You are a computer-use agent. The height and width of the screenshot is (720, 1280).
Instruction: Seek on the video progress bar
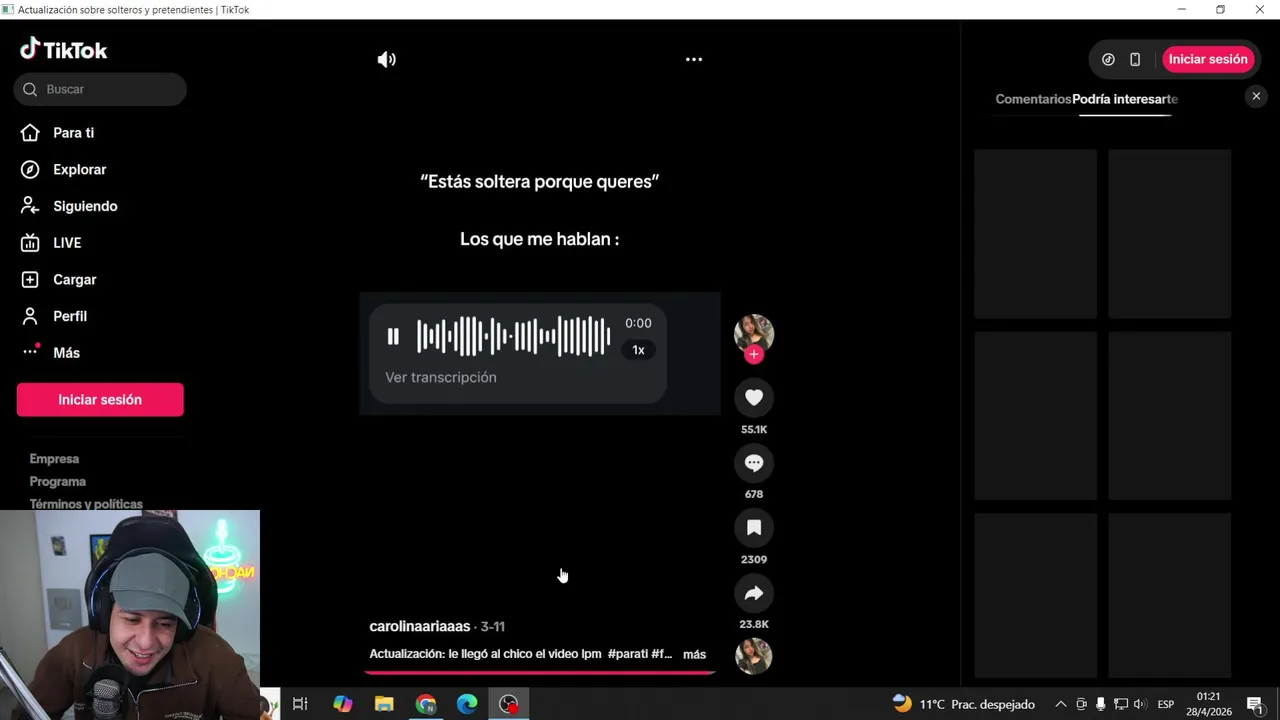tap(540, 672)
